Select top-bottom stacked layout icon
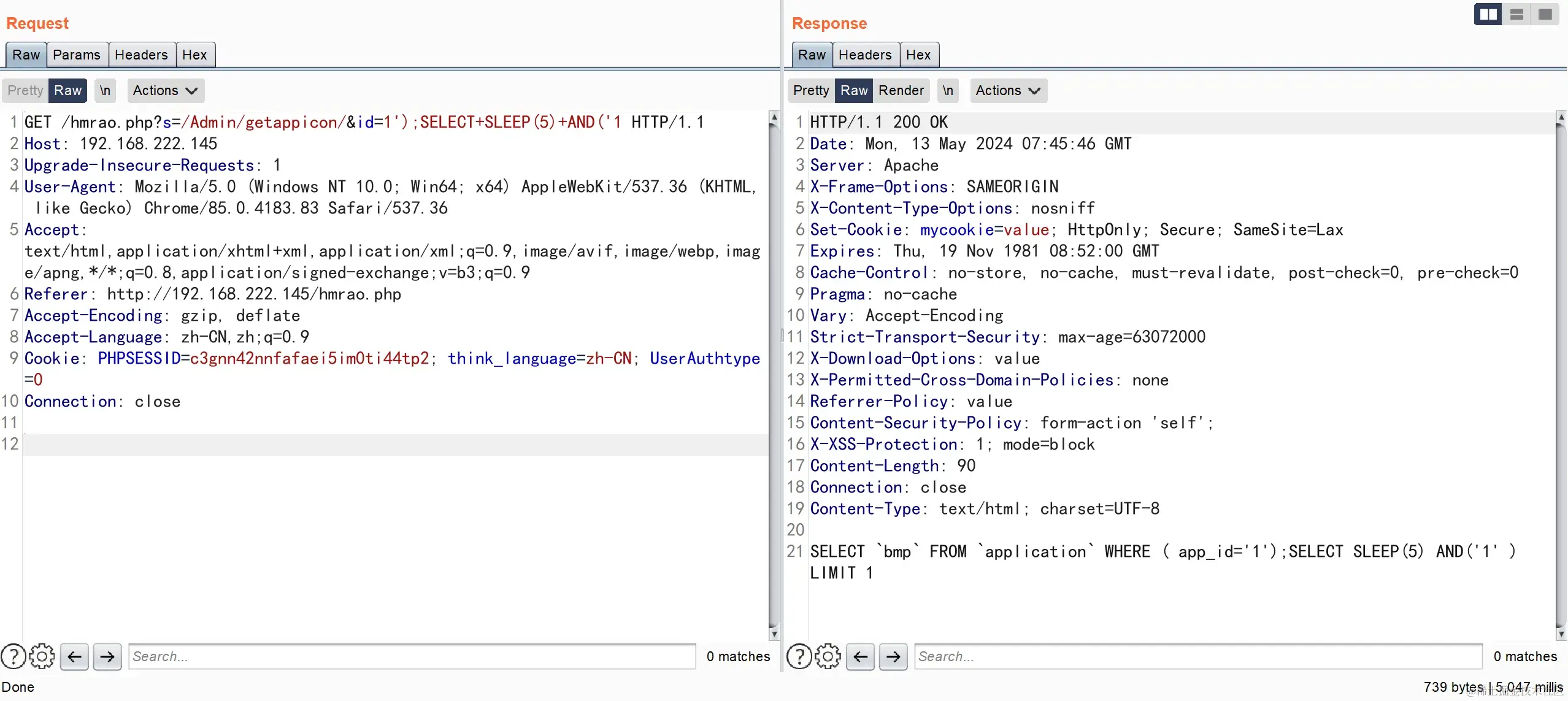 1516,14
